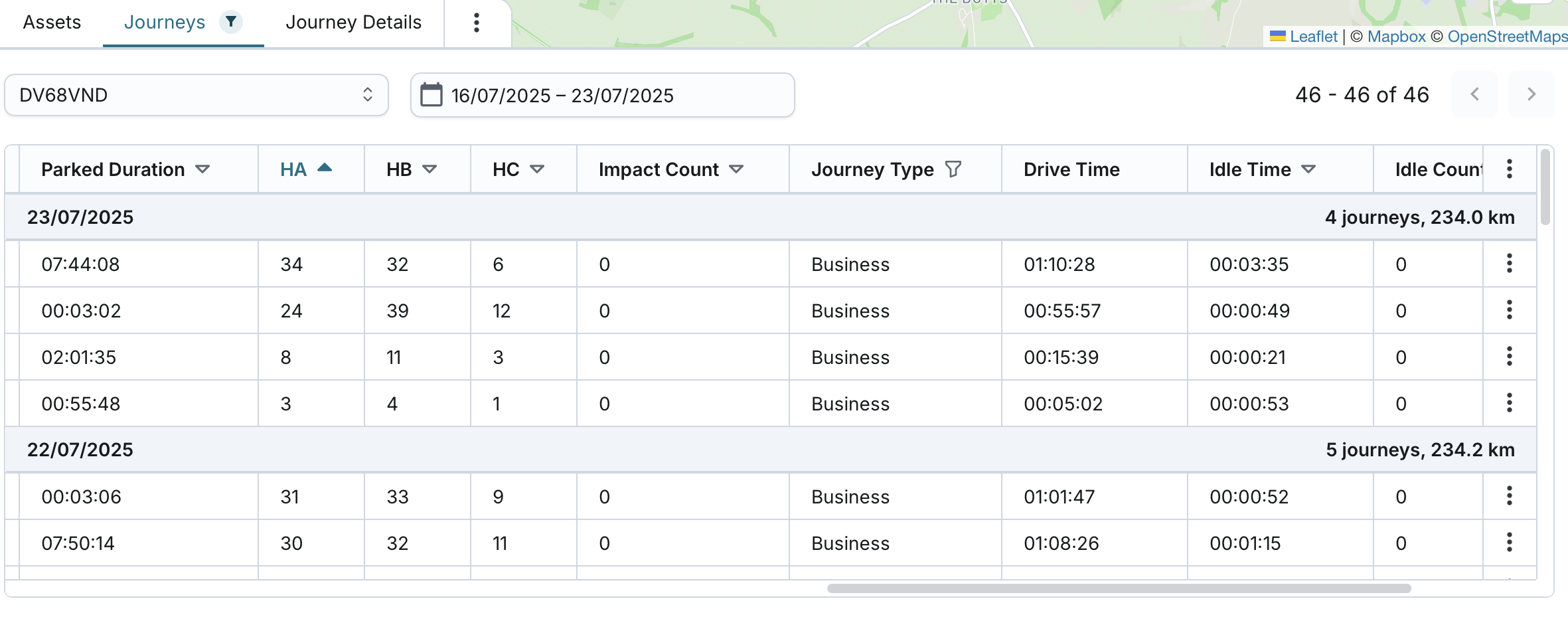Click the Journey Type filter funnel icon
This screenshot has width=1568, height=619.
953,169
